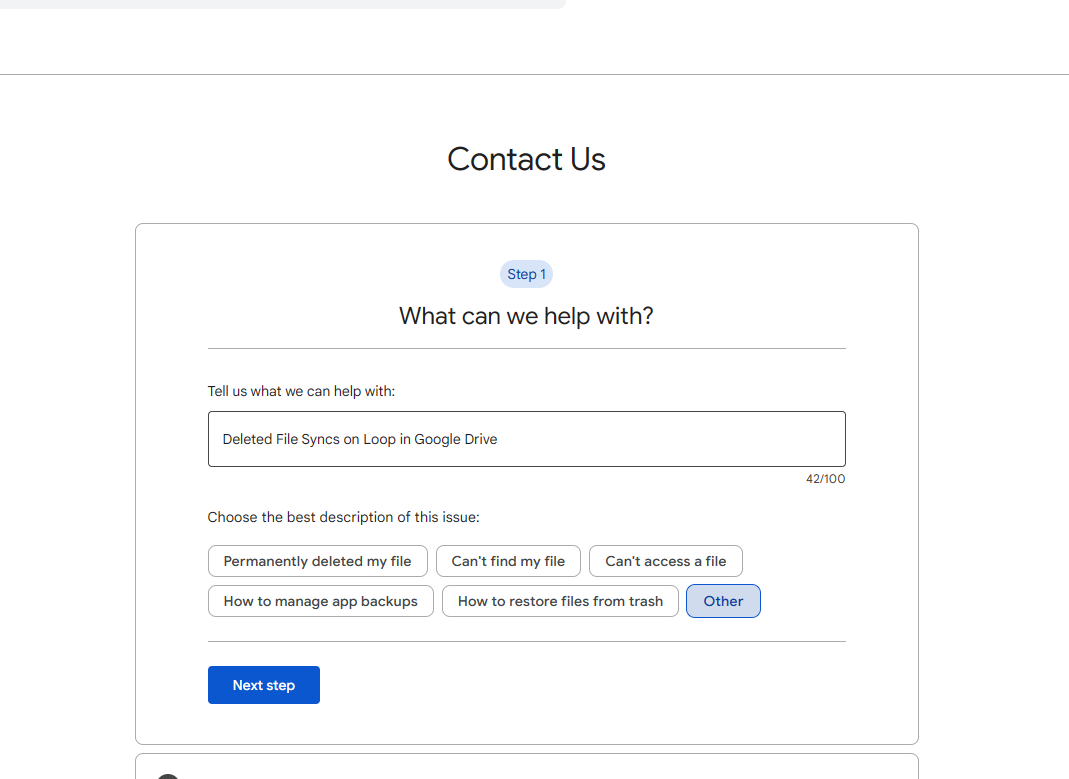Click the partial round icon in the bottom card
The width and height of the screenshot is (1069, 779).
(x=168, y=775)
